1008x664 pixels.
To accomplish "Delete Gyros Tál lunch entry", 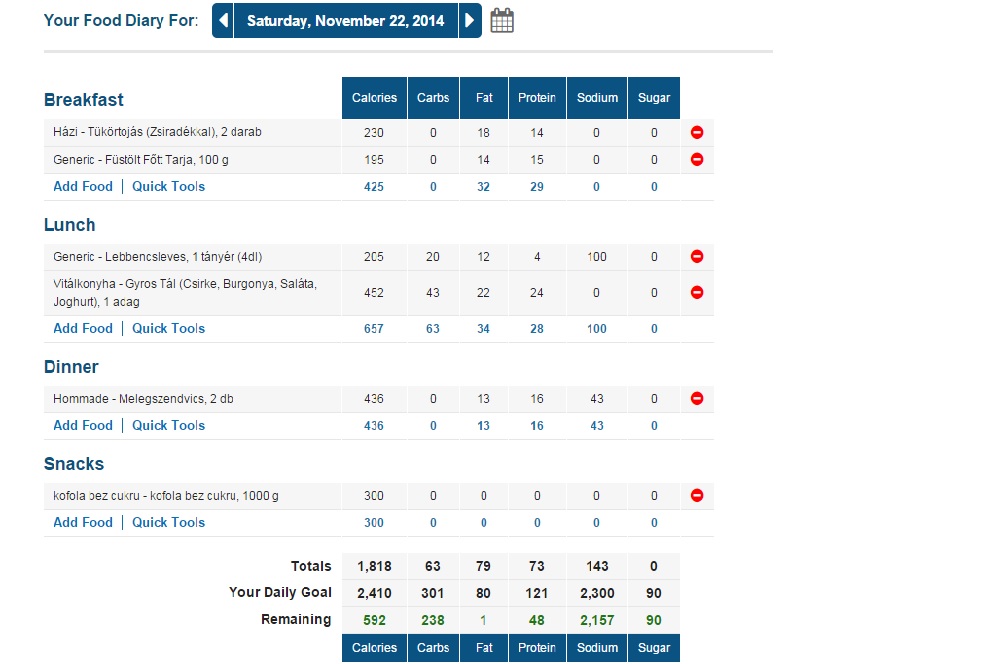I will coord(697,293).
